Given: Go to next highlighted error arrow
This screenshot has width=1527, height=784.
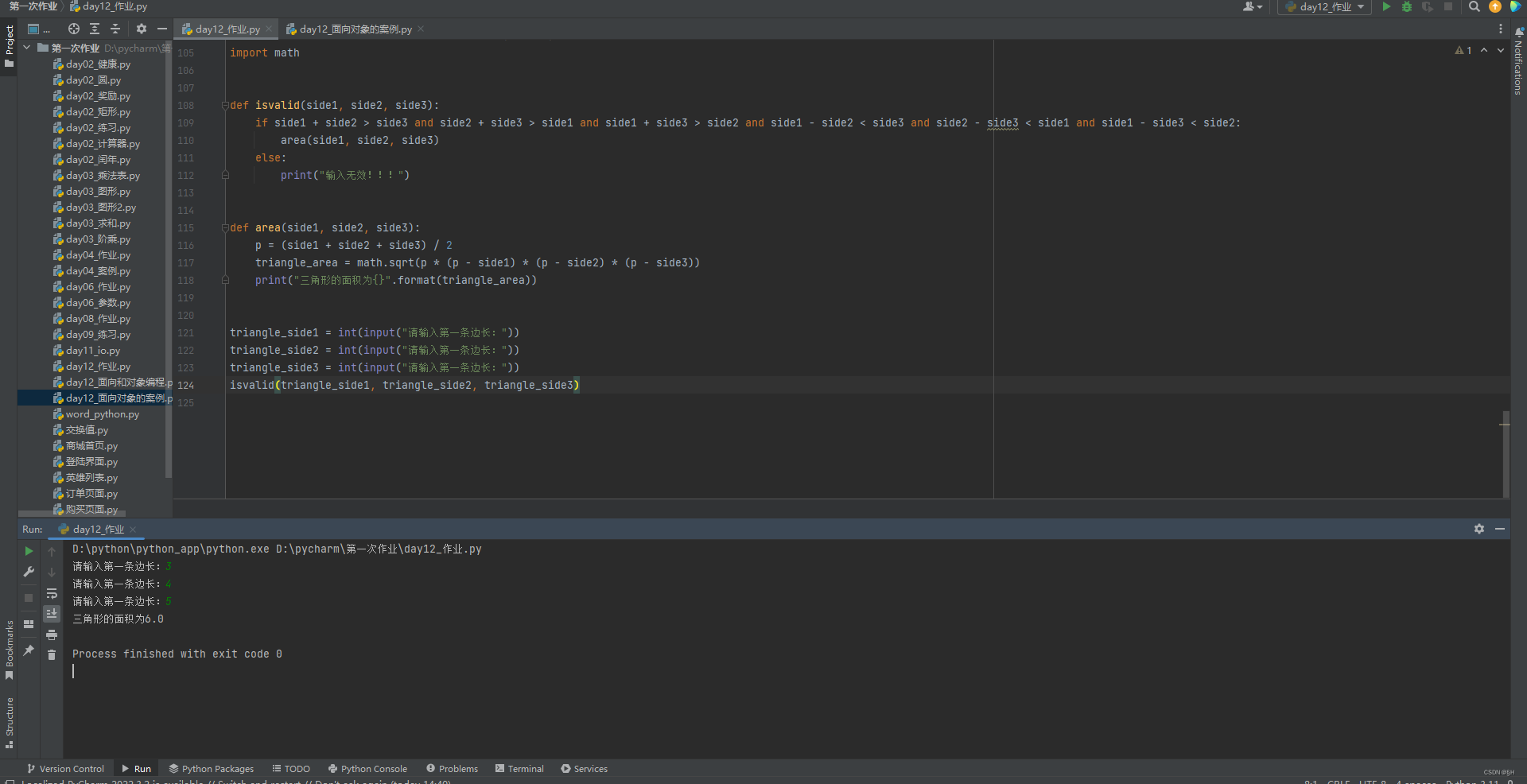Looking at the screenshot, I should point(1501,50).
